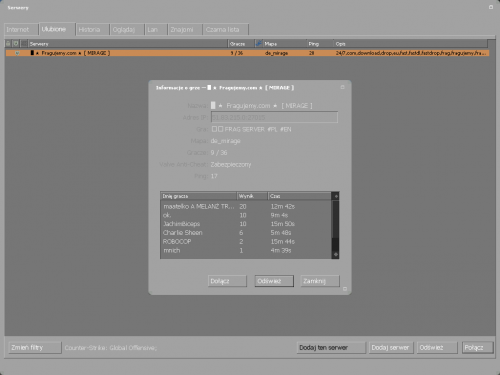Screen dimensions: 500x375
Task: Switch to the Lan tab
Action: click(x=156, y=29)
